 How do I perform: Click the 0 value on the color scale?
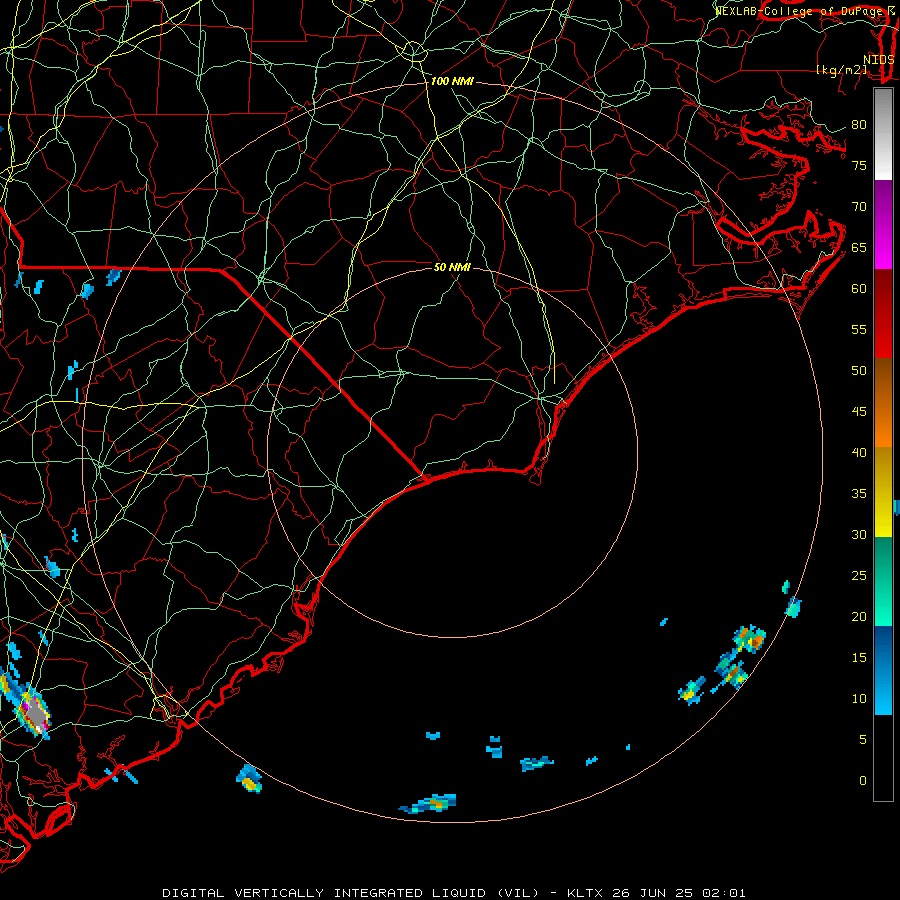[862, 781]
